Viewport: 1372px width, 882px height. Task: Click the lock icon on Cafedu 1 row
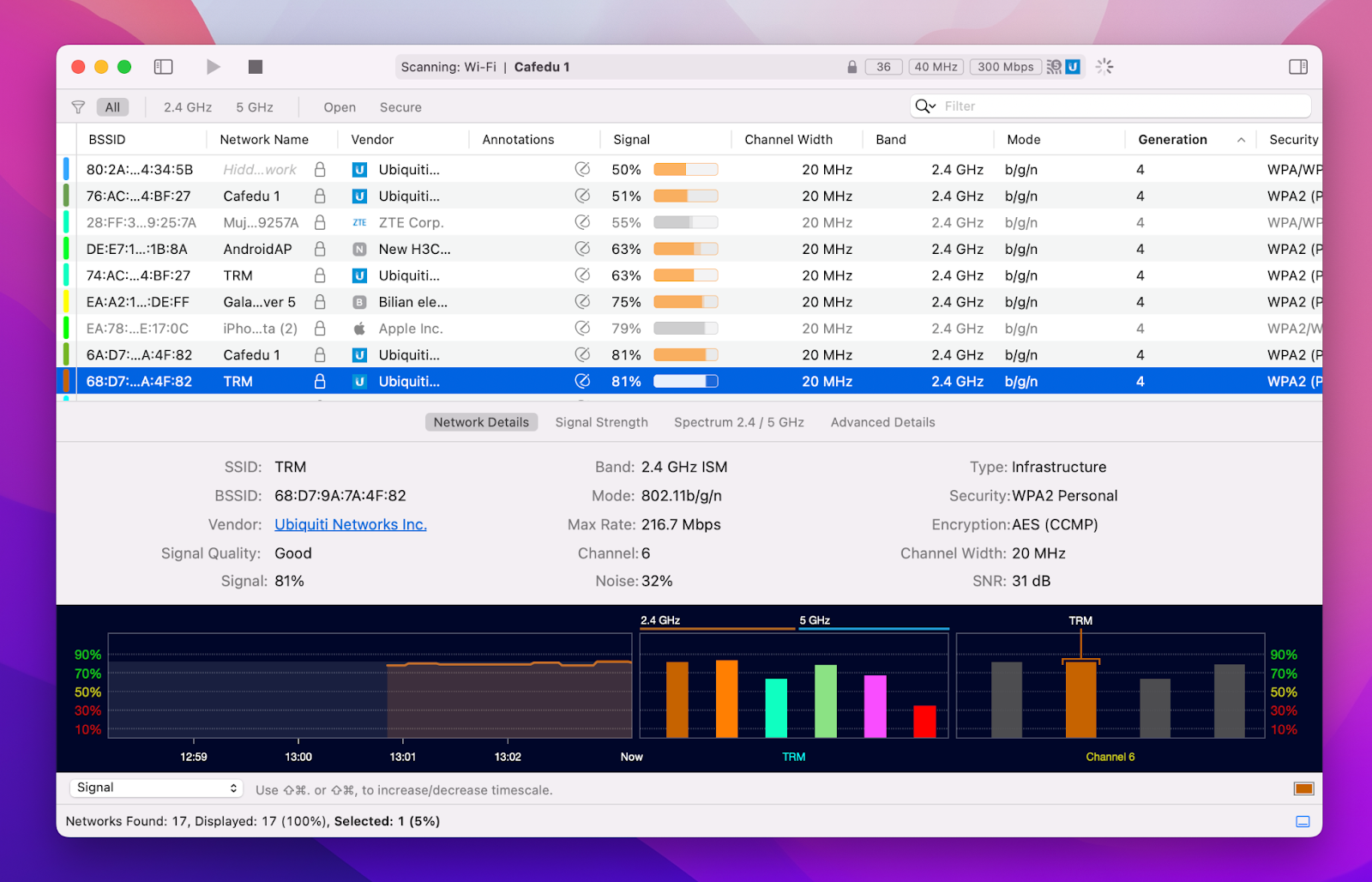click(320, 196)
